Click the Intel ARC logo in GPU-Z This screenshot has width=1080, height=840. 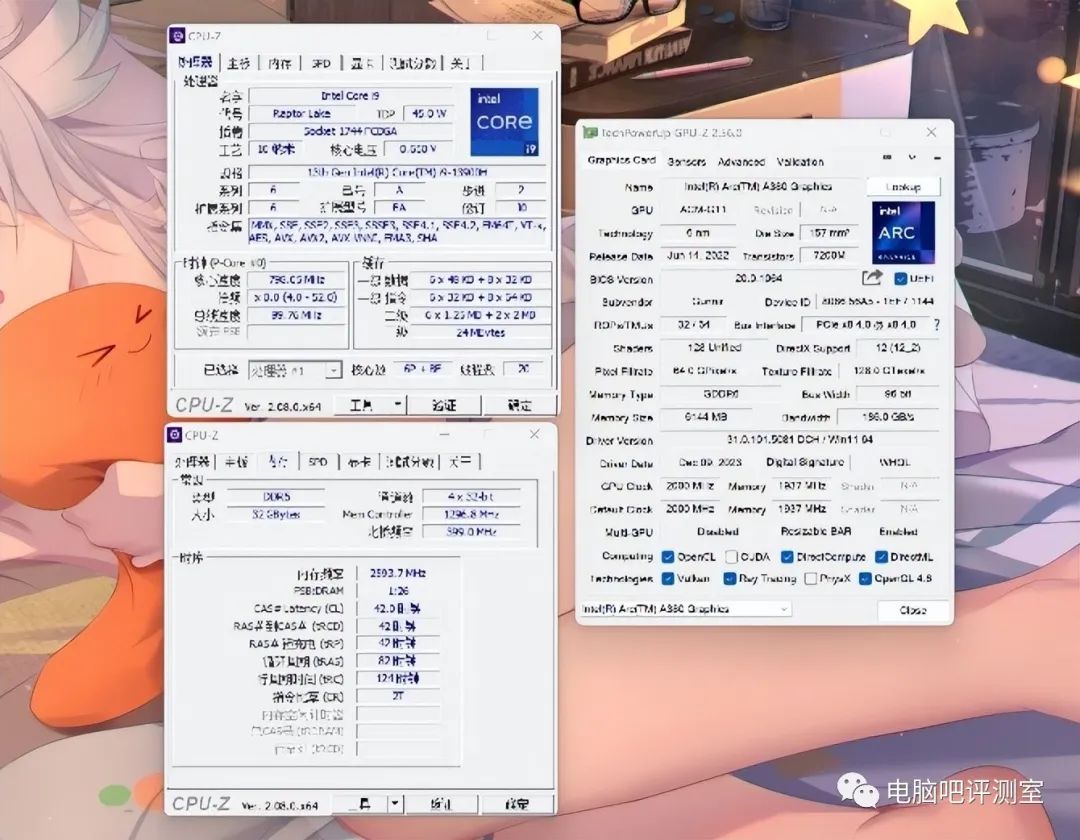point(903,233)
